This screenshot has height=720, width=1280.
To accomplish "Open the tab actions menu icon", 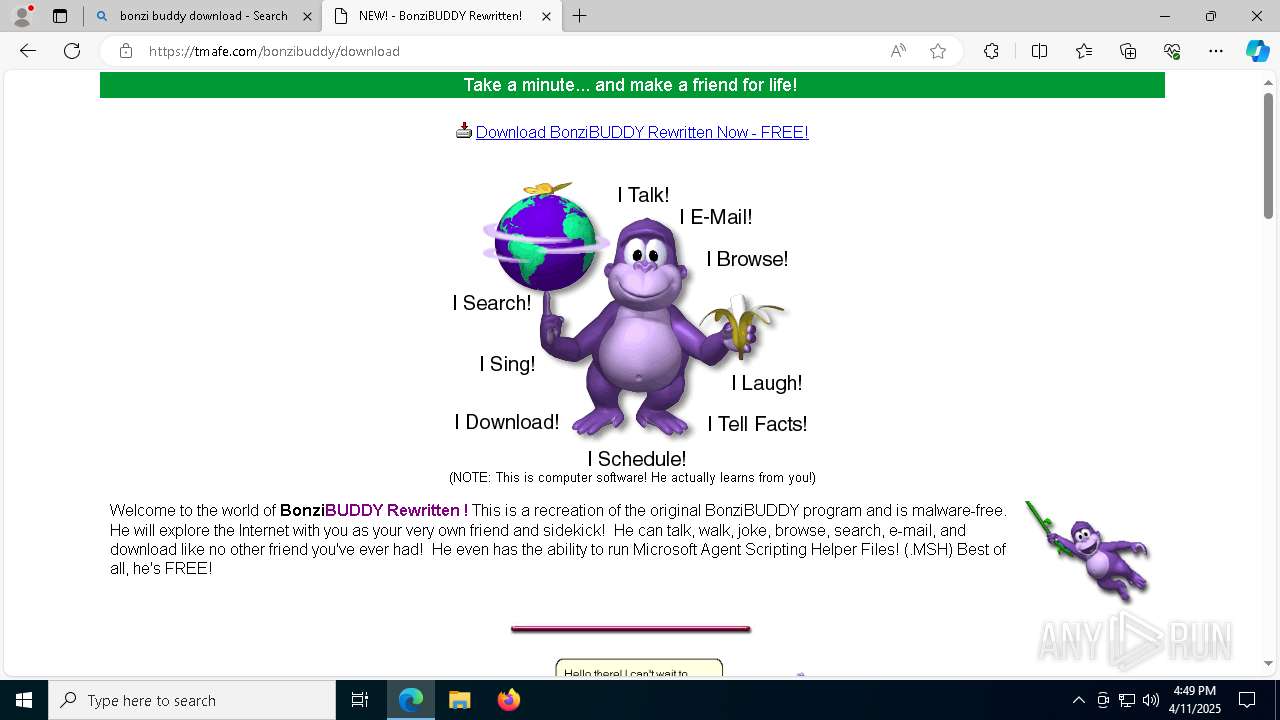I will 60,16.
